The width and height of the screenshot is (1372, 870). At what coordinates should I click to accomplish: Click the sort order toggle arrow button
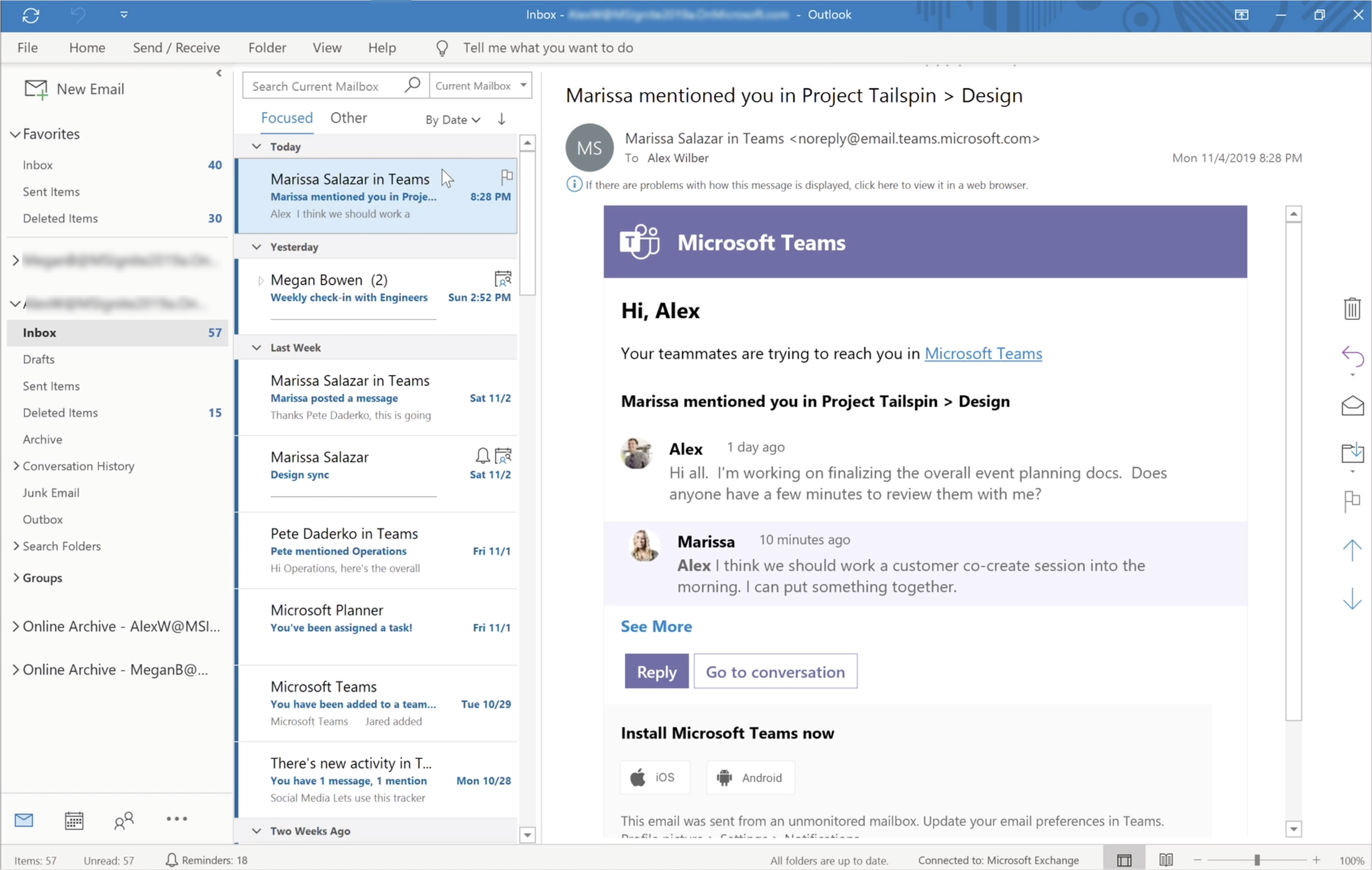point(503,119)
